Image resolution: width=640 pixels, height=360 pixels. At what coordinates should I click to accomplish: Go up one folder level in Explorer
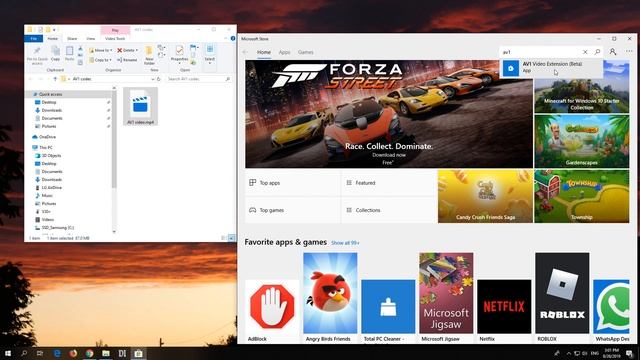pos(55,79)
